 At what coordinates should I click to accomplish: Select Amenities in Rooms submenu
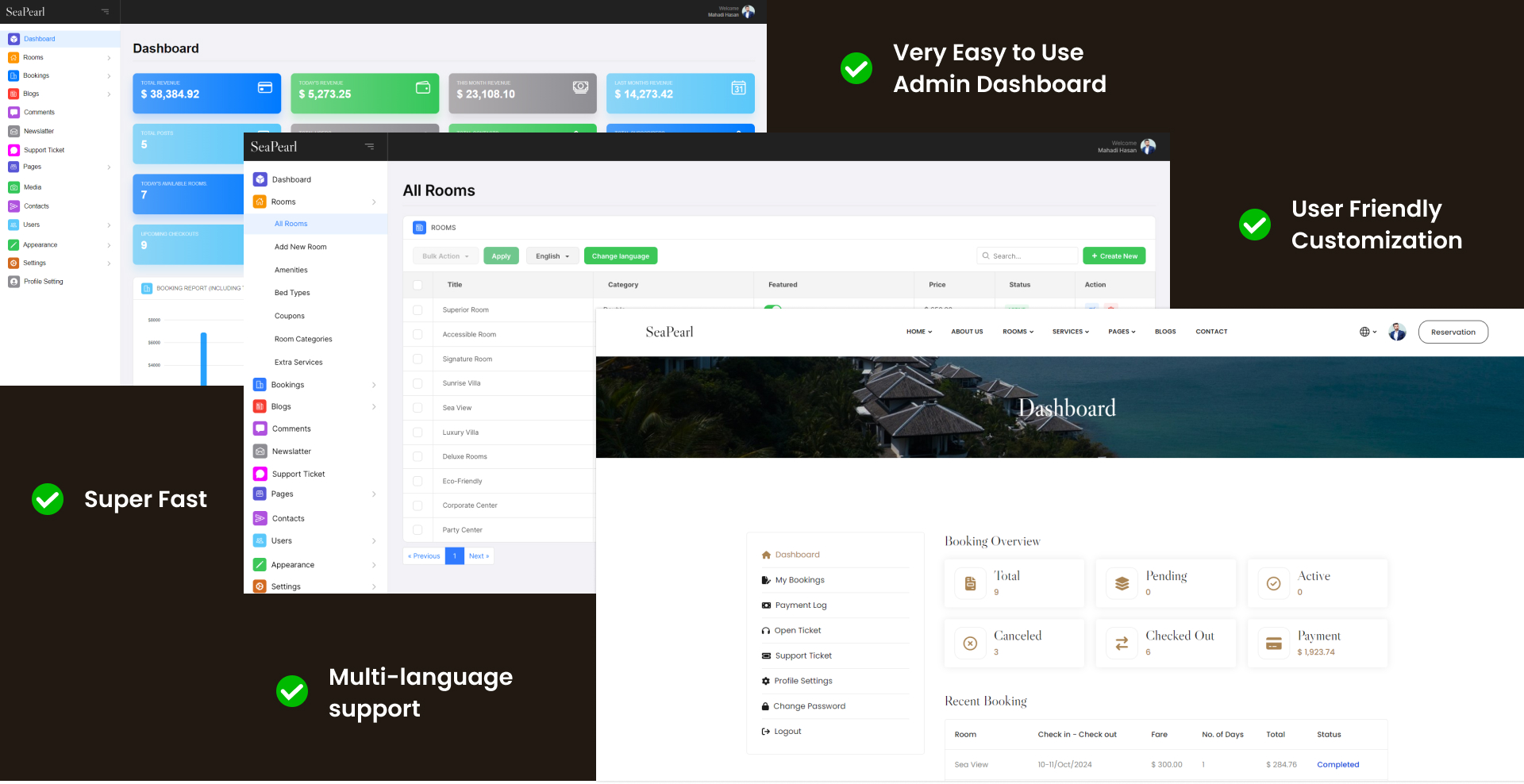[x=291, y=270]
